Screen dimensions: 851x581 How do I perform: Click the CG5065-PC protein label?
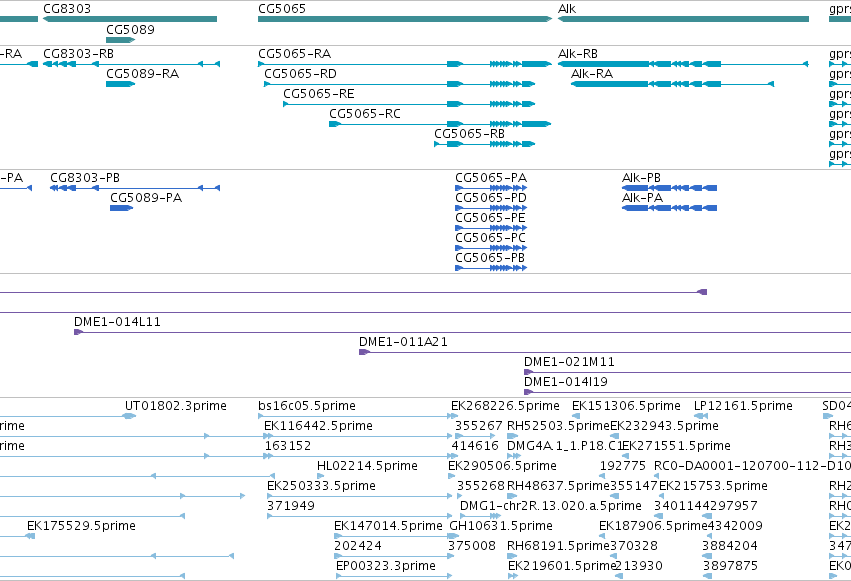tap(490, 238)
